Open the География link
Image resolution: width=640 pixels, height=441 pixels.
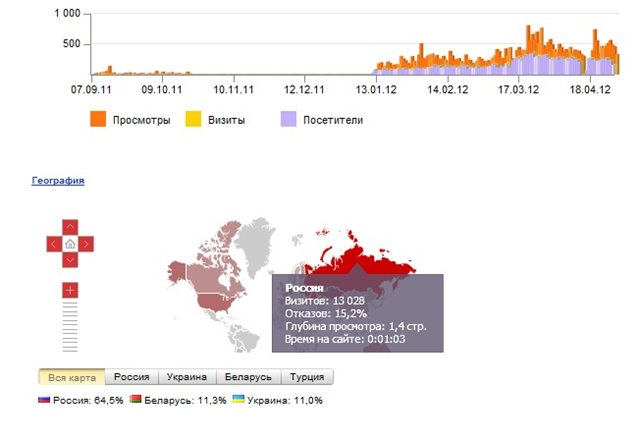(x=58, y=181)
